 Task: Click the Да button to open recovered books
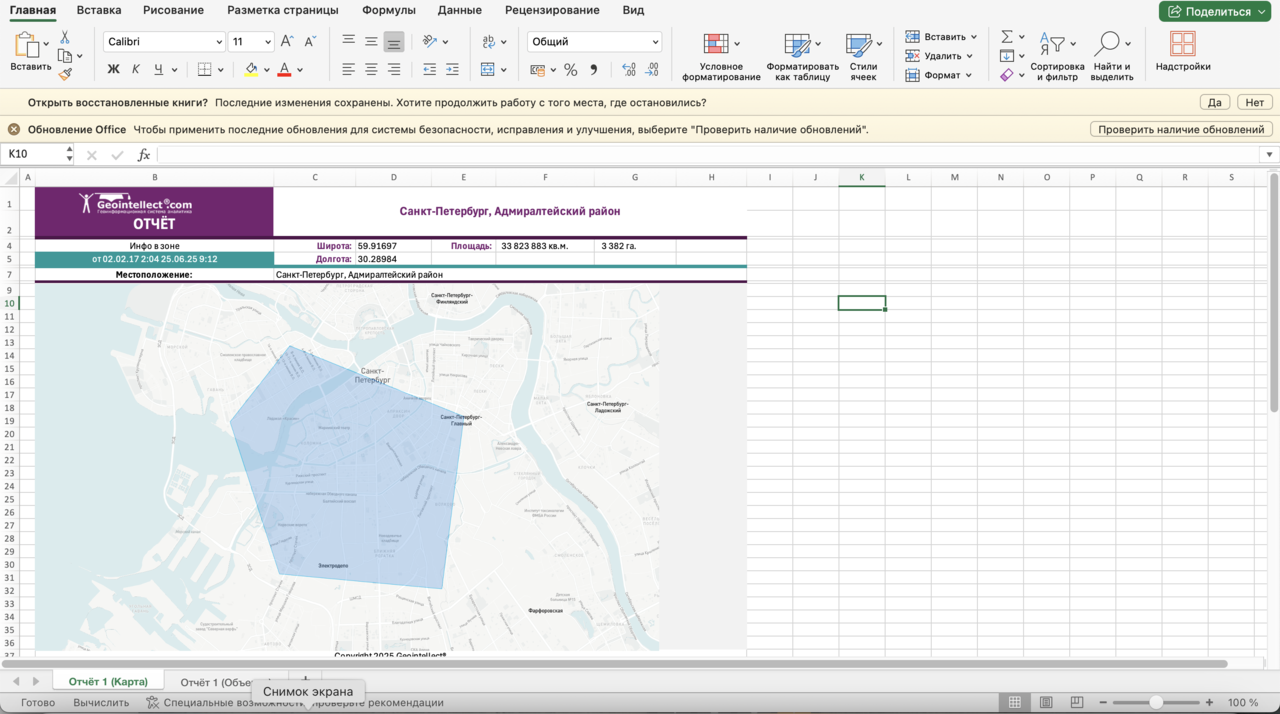tap(1214, 102)
